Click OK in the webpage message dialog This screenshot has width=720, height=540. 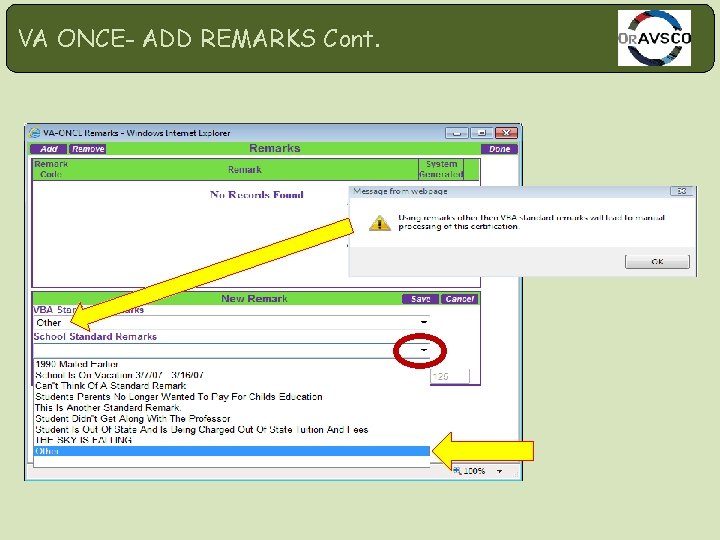point(657,262)
